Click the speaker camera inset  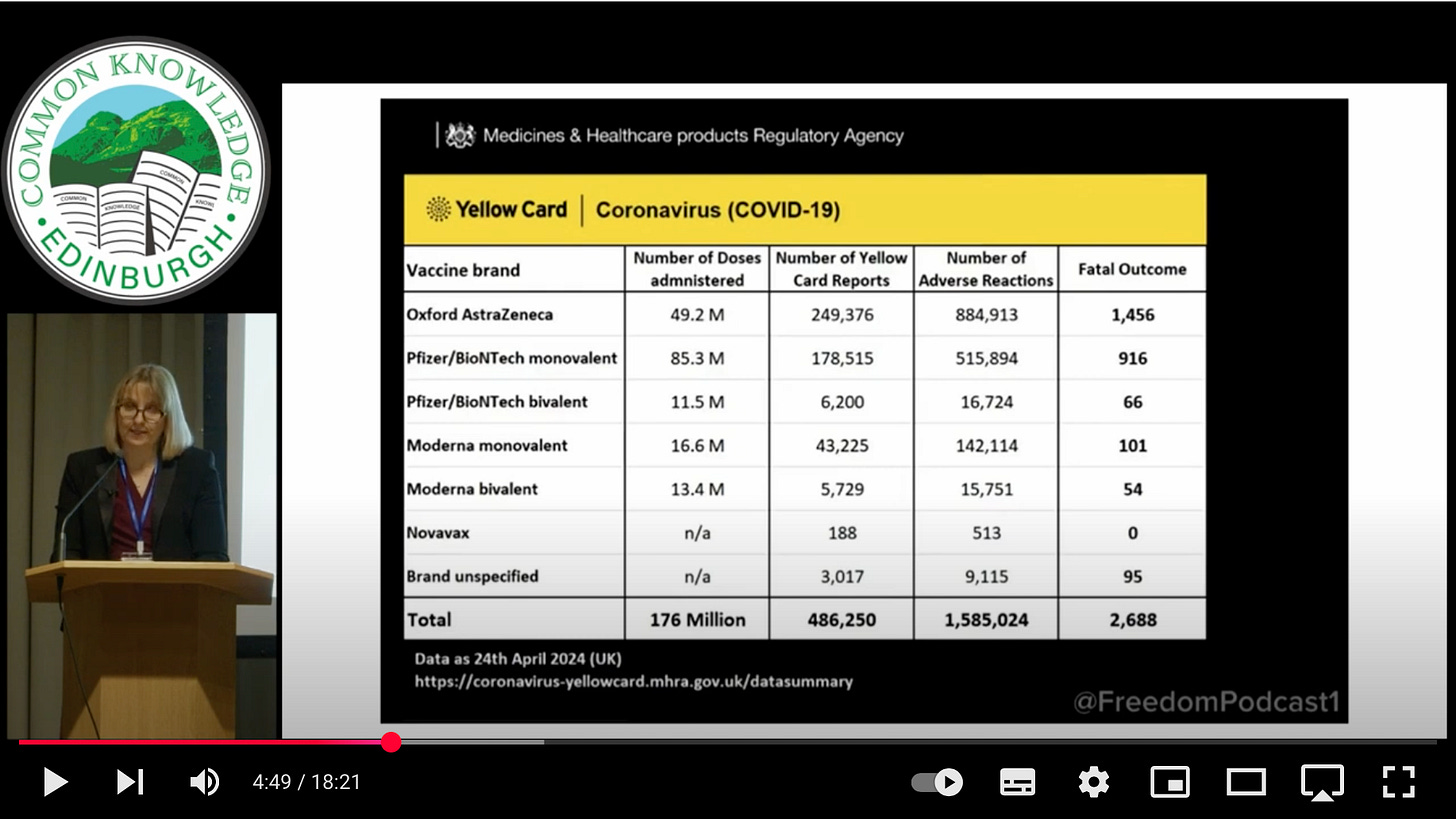coord(142,526)
